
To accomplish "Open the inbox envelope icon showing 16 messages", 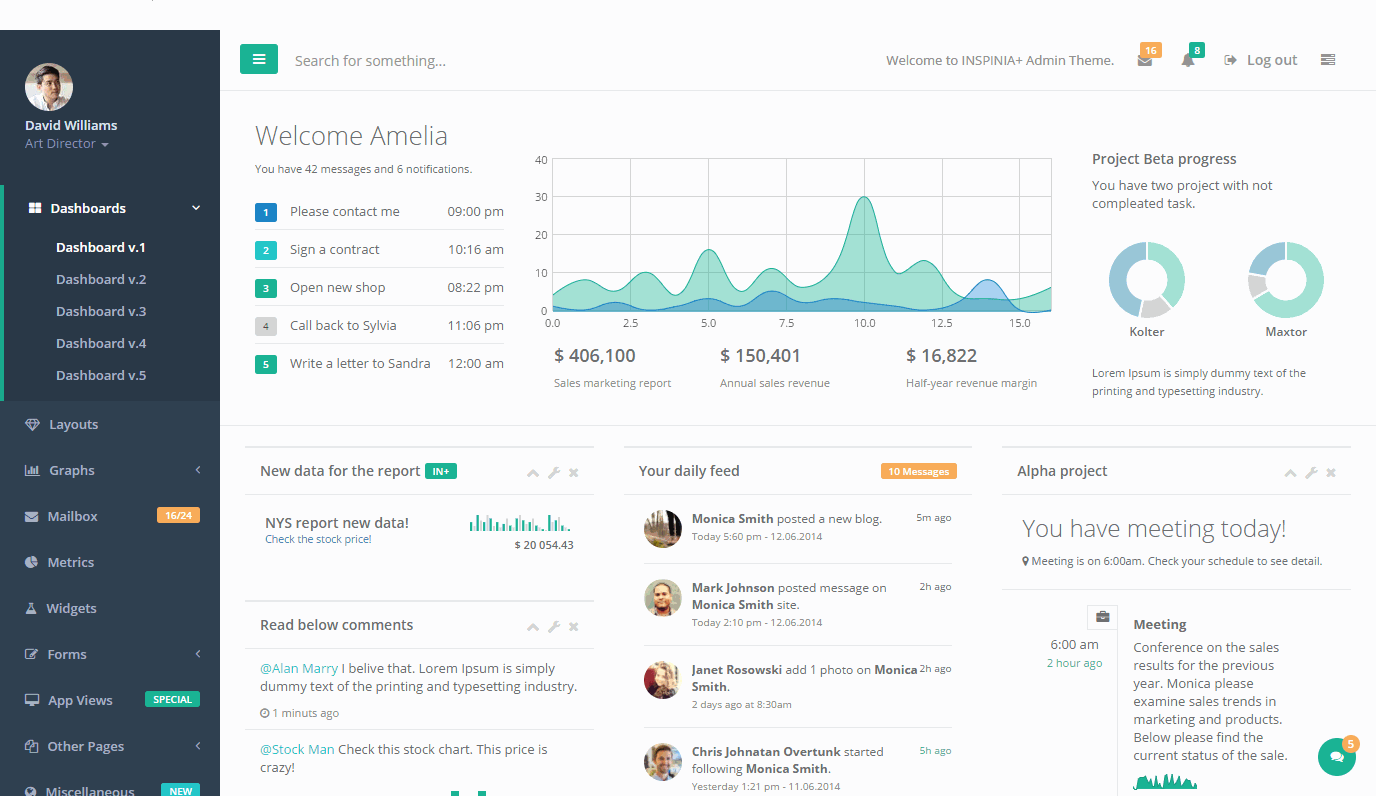I will click(1147, 59).
